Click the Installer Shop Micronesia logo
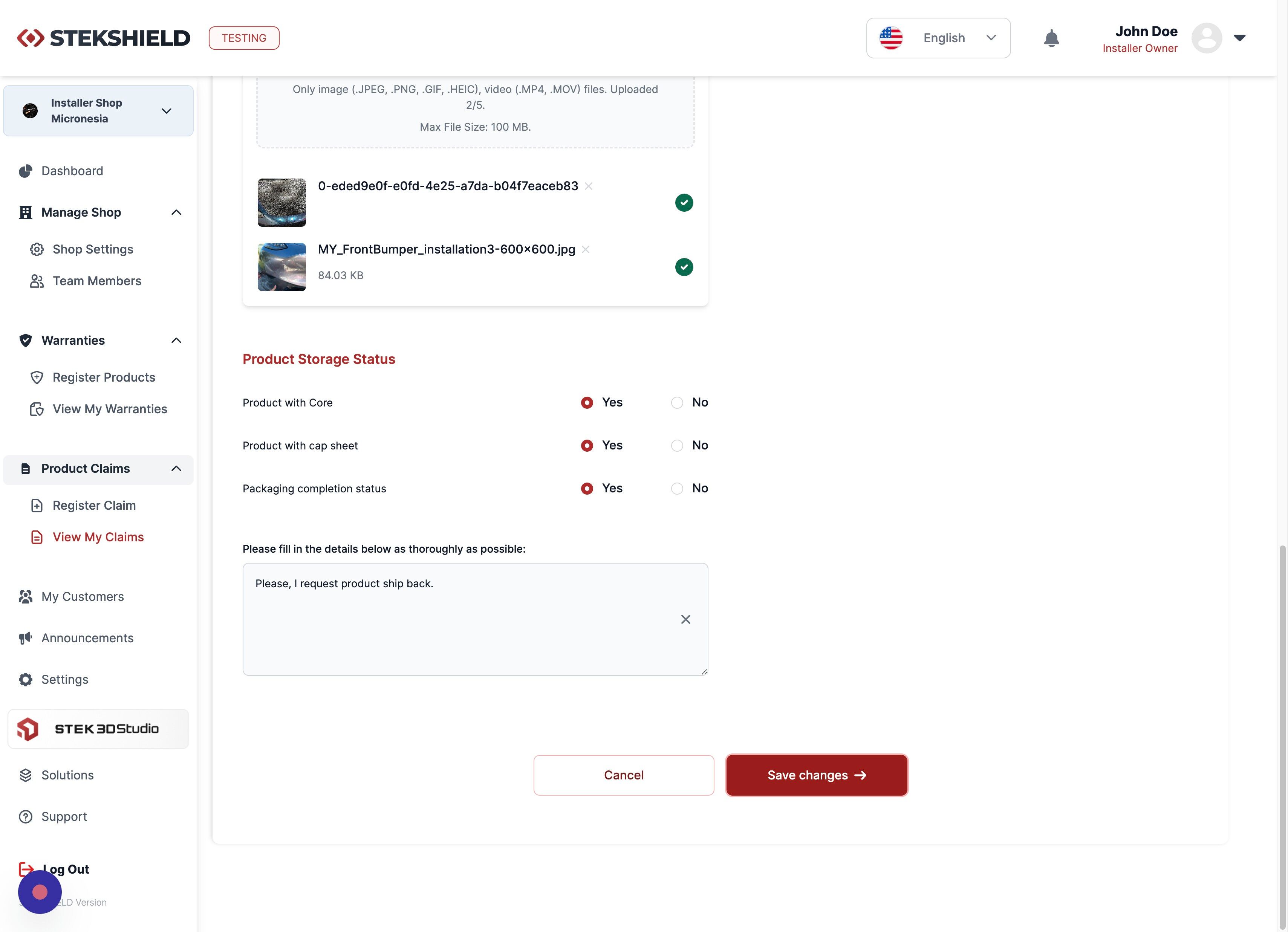1288x932 pixels. (30, 111)
